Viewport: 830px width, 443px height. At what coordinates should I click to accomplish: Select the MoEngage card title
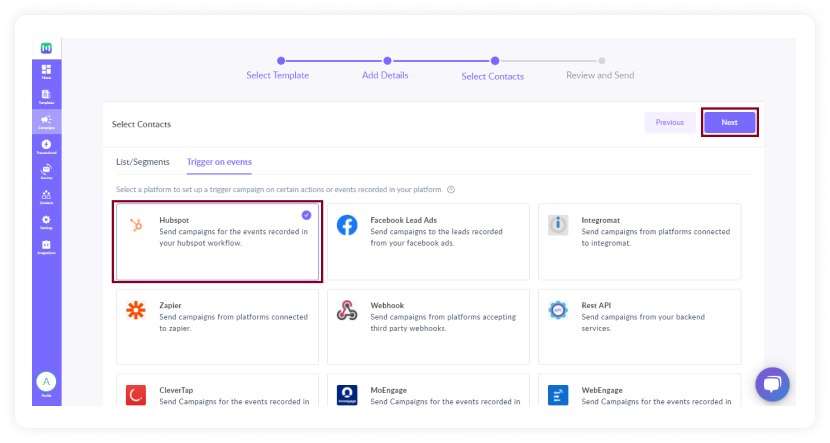389,390
